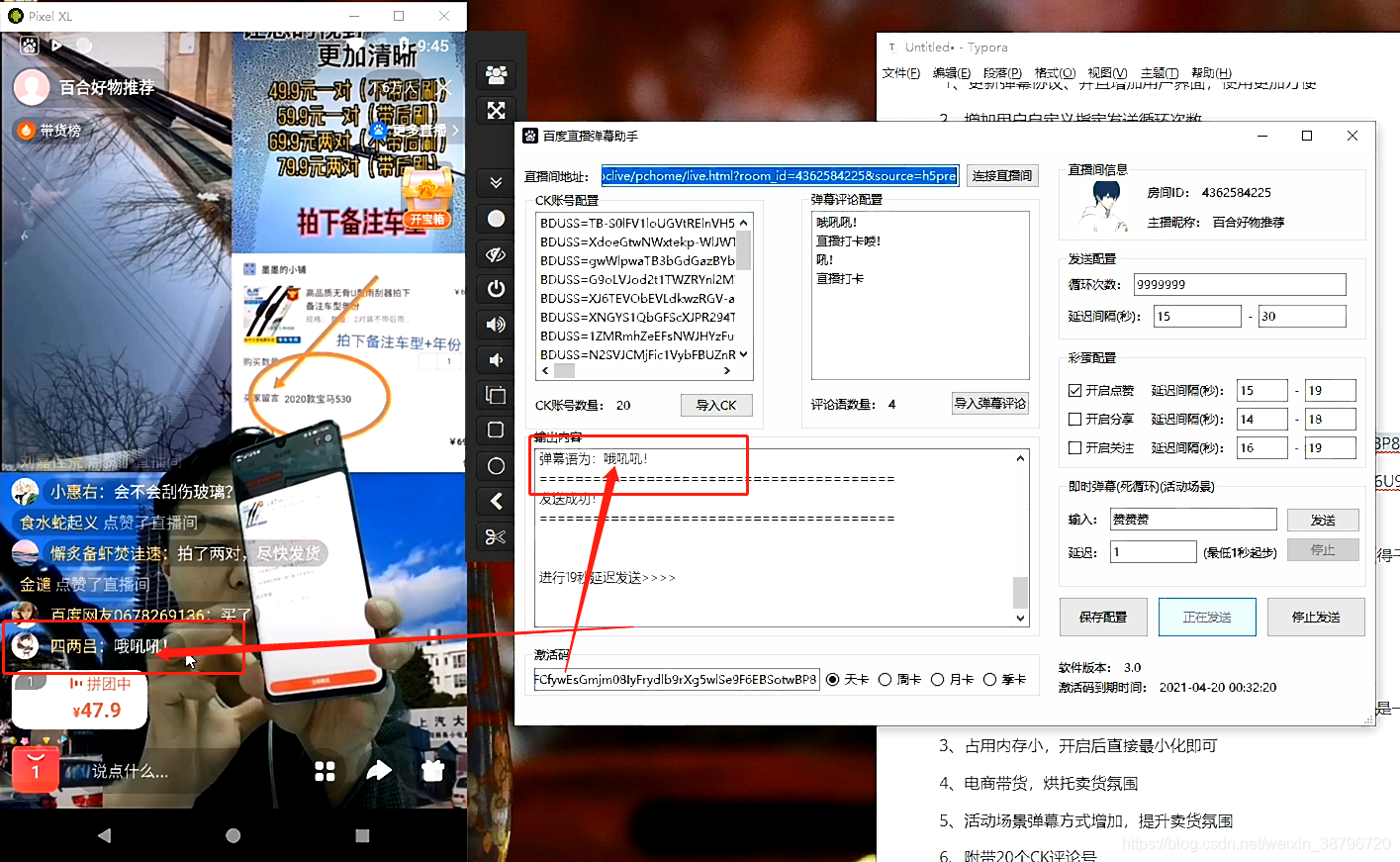Enable the 开启点赞 checkbox
Image resolution: width=1400 pixels, height=862 pixels.
[1075, 390]
